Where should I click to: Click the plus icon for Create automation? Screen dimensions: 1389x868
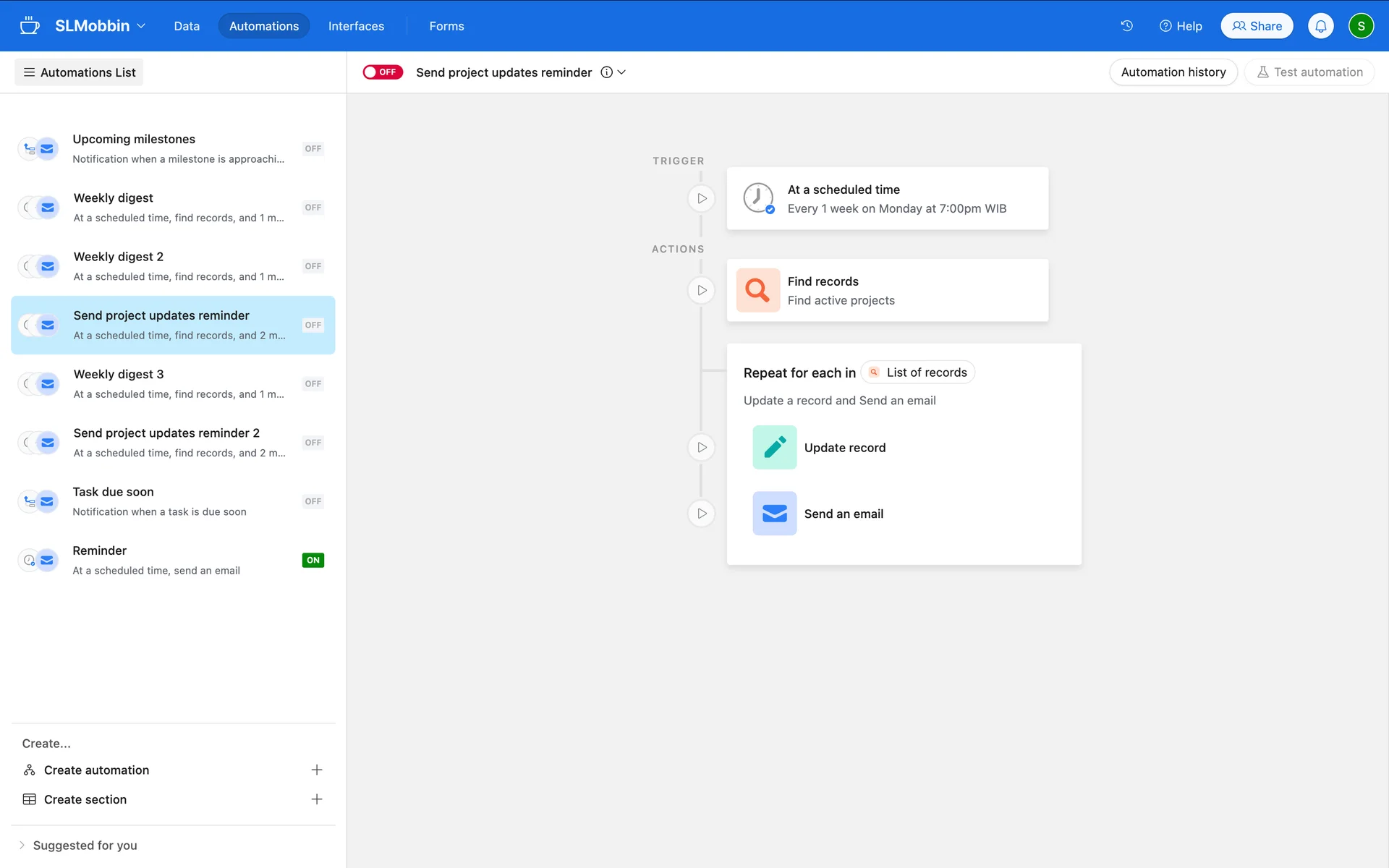[x=316, y=770]
